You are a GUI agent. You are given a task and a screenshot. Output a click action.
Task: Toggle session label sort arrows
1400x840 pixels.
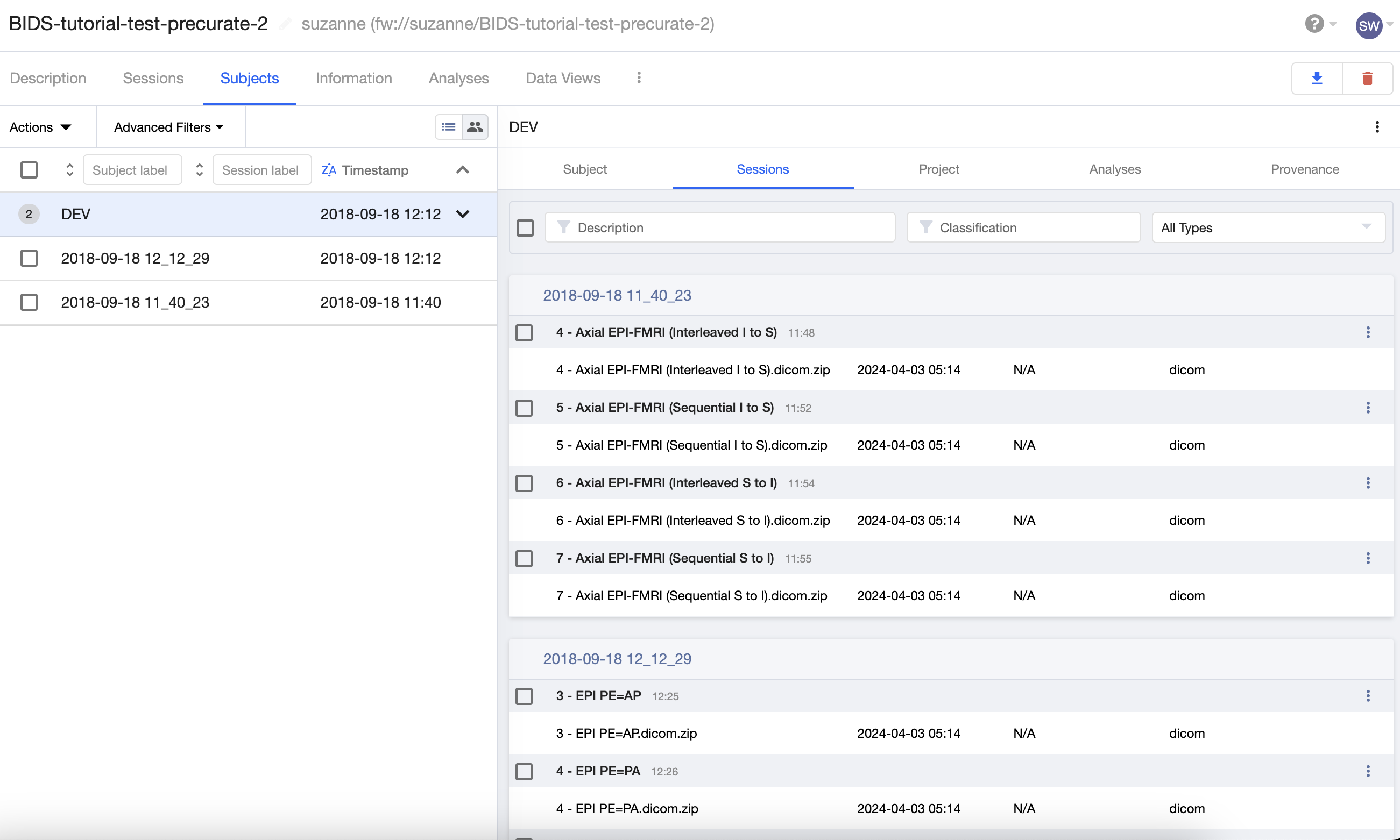(200, 170)
